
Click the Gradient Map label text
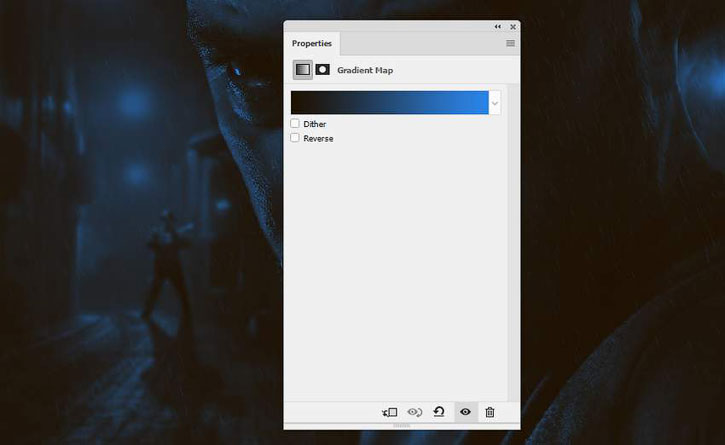365,70
